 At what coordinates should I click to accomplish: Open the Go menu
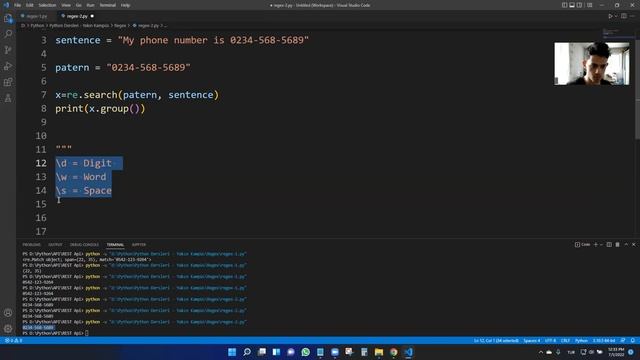78,5
